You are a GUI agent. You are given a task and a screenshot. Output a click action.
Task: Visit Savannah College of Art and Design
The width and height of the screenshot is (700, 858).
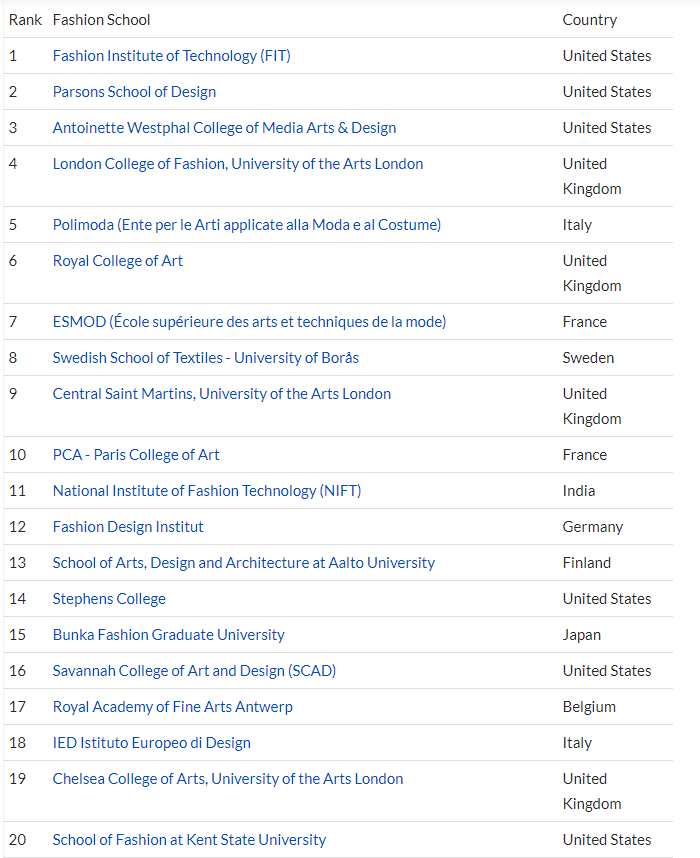click(194, 671)
